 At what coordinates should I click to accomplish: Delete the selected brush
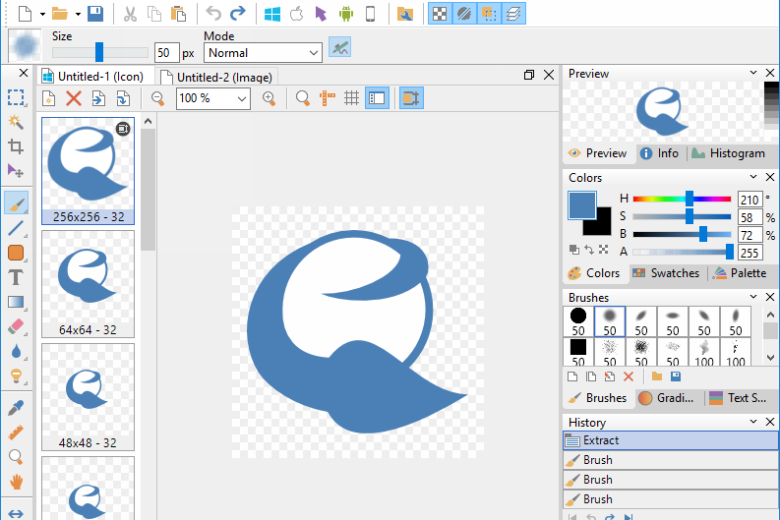[629, 377]
